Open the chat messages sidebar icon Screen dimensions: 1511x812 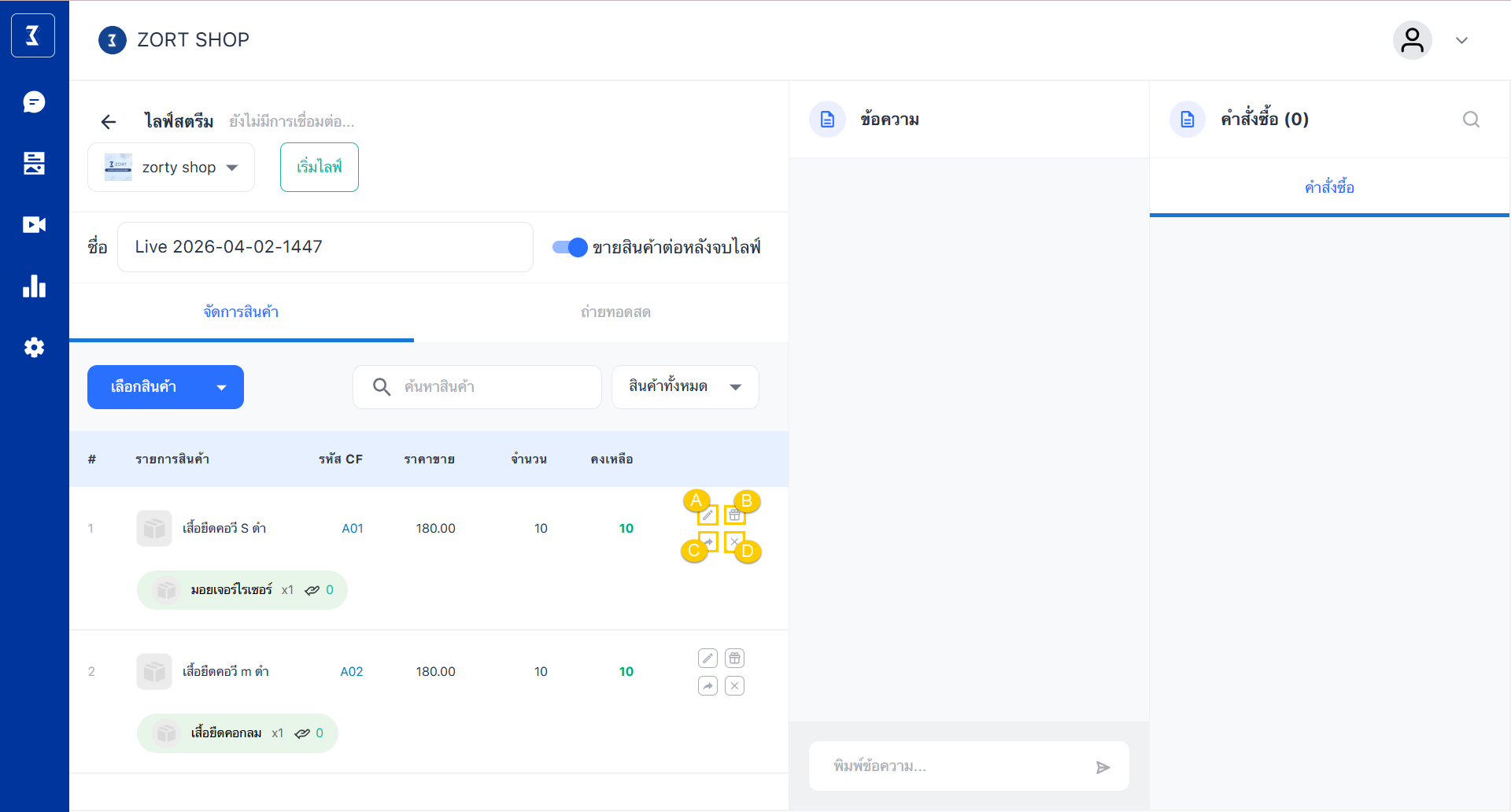pos(34,102)
